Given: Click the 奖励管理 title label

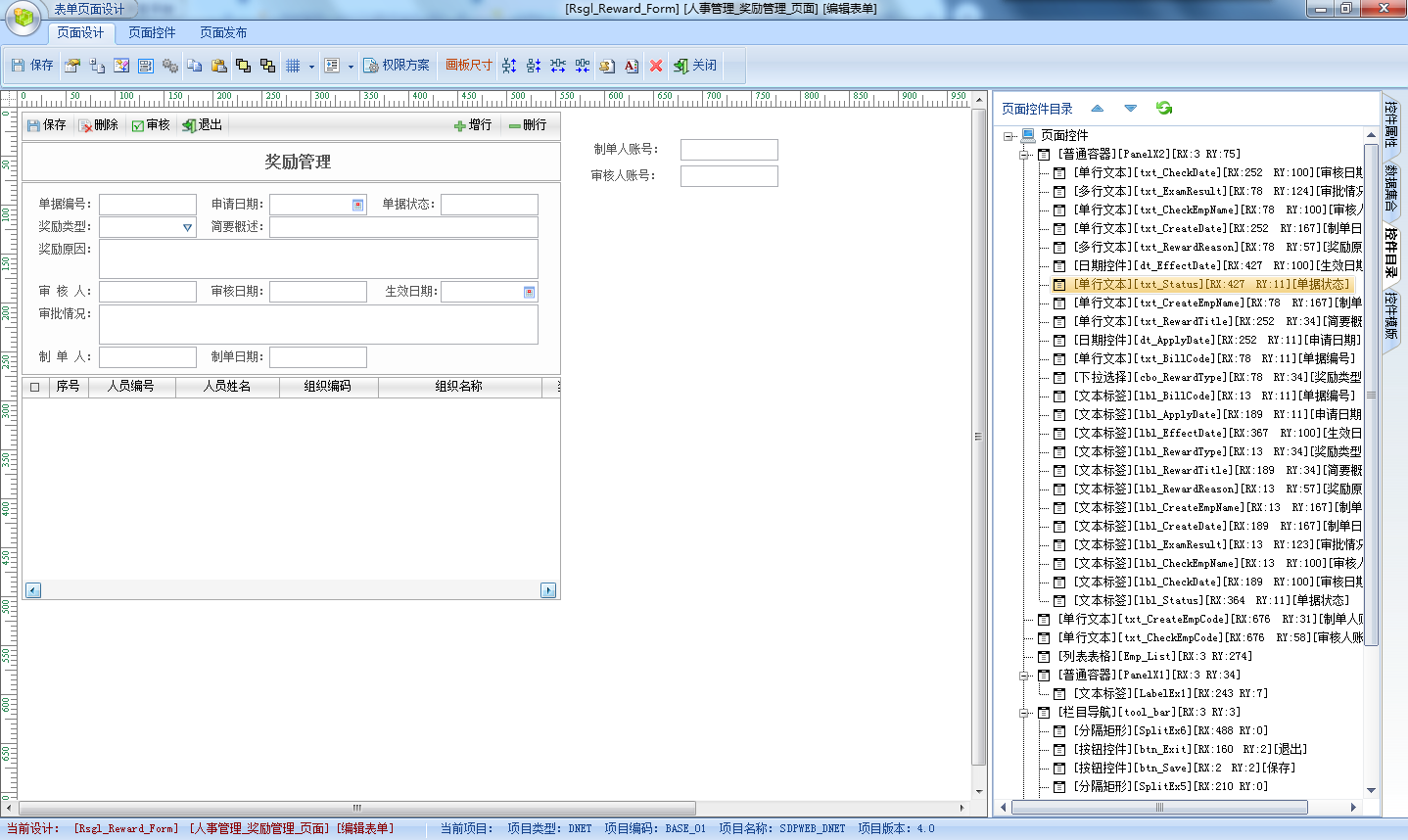Looking at the screenshot, I should tap(298, 163).
